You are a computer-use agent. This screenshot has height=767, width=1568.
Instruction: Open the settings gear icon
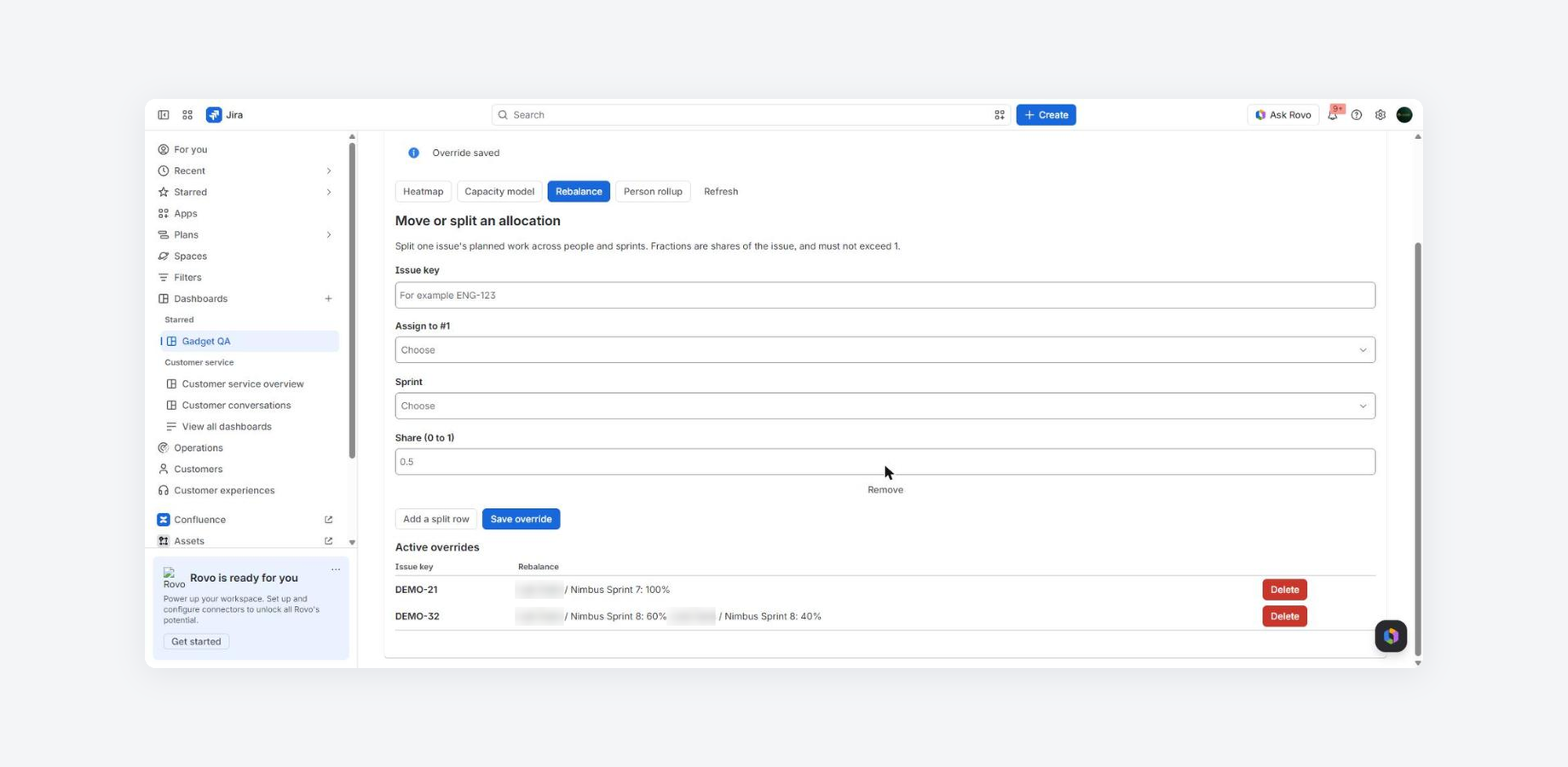[1381, 115]
